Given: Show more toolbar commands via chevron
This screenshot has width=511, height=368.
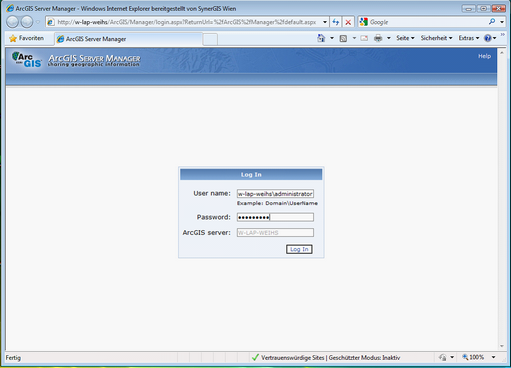Looking at the screenshot, I should [x=502, y=35].
